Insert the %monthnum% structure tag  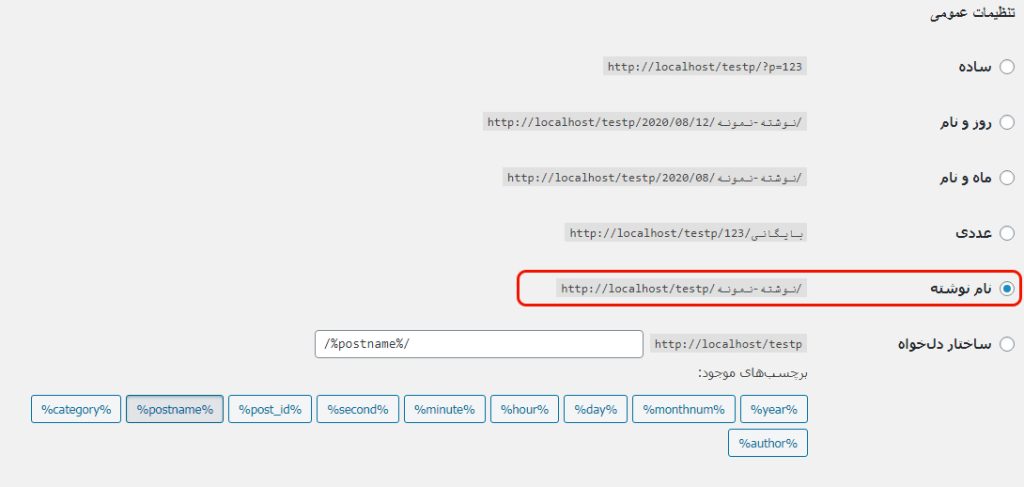tap(682, 409)
